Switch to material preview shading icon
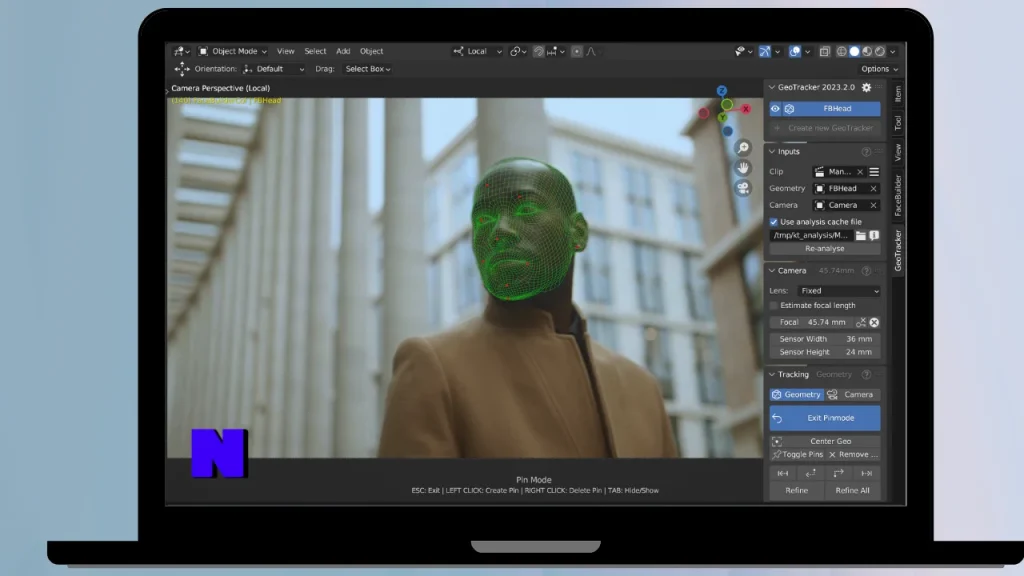The width and height of the screenshot is (1024, 576). click(867, 51)
